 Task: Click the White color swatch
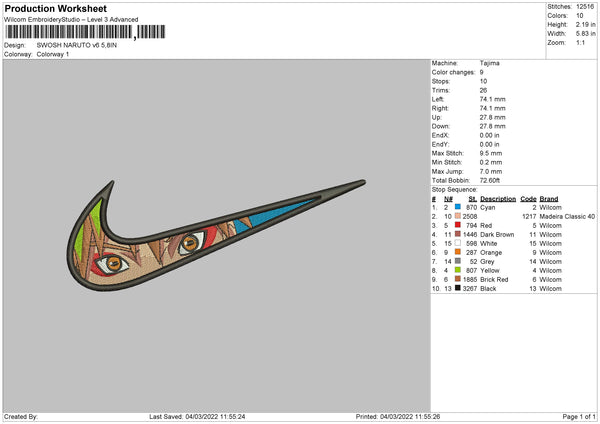pos(458,243)
